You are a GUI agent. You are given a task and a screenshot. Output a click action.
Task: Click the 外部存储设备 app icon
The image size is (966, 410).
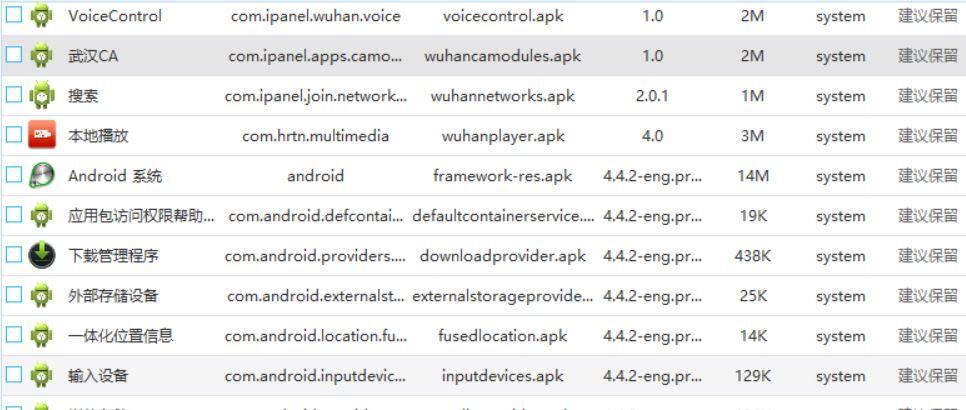pyautogui.click(x=41, y=295)
